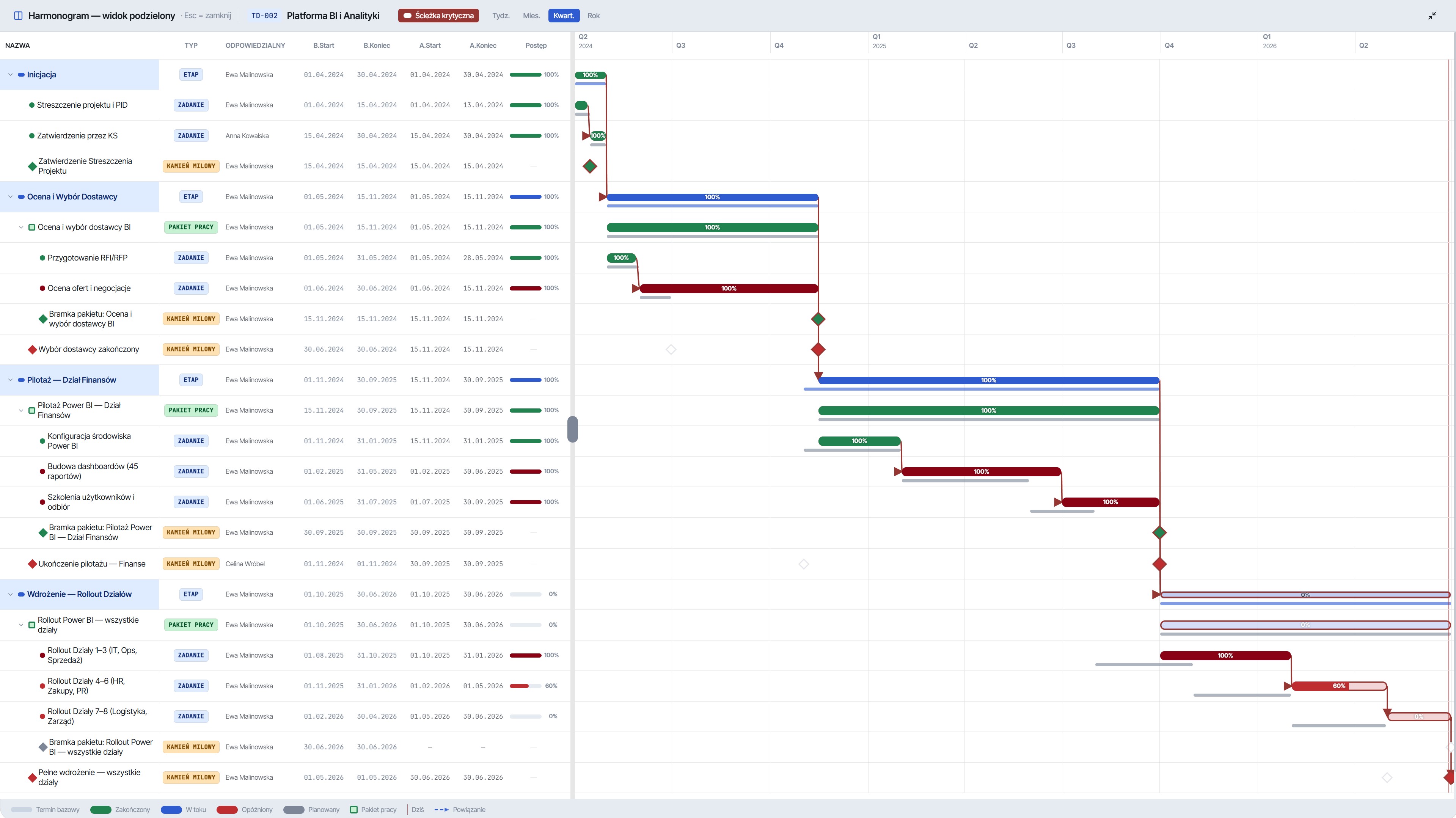The image size is (1456, 818).
Task: Click status dot of Streszczenie projektu i PID
Action: click(31, 105)
